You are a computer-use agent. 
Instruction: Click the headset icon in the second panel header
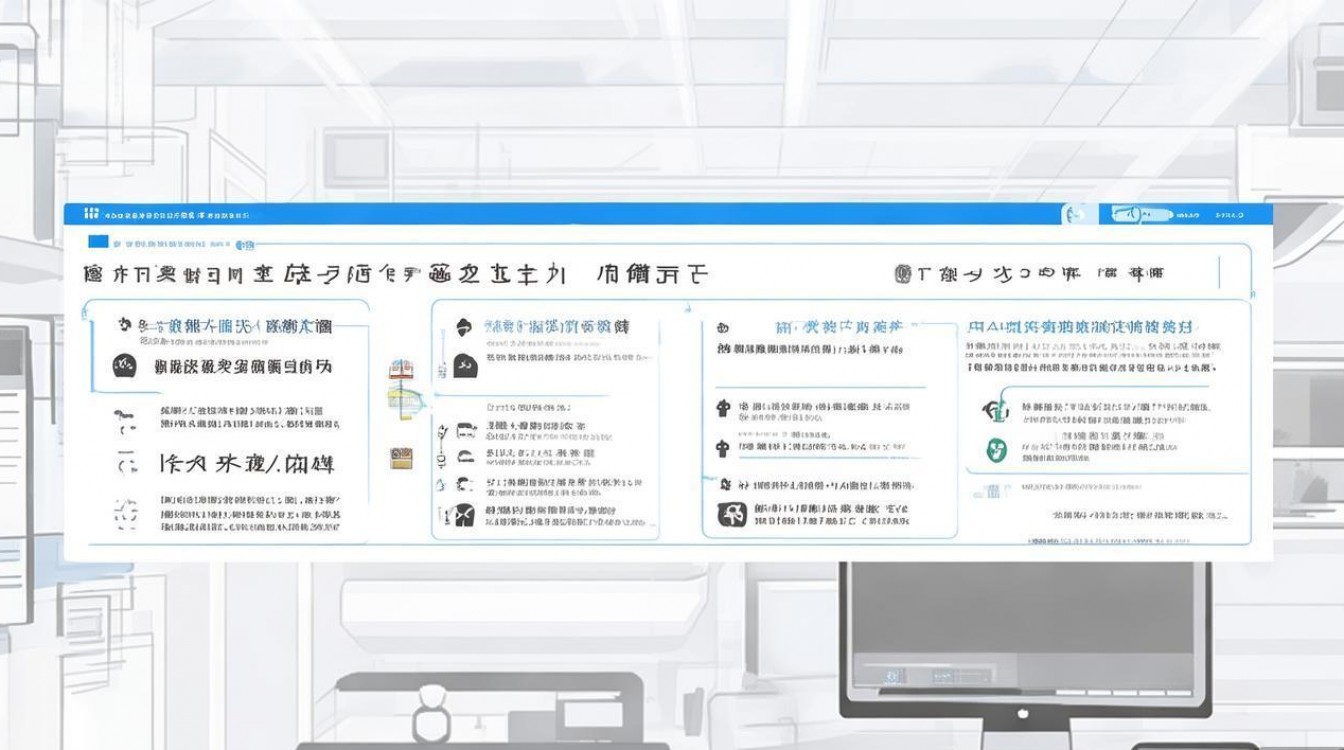click(x=463, y=325)
